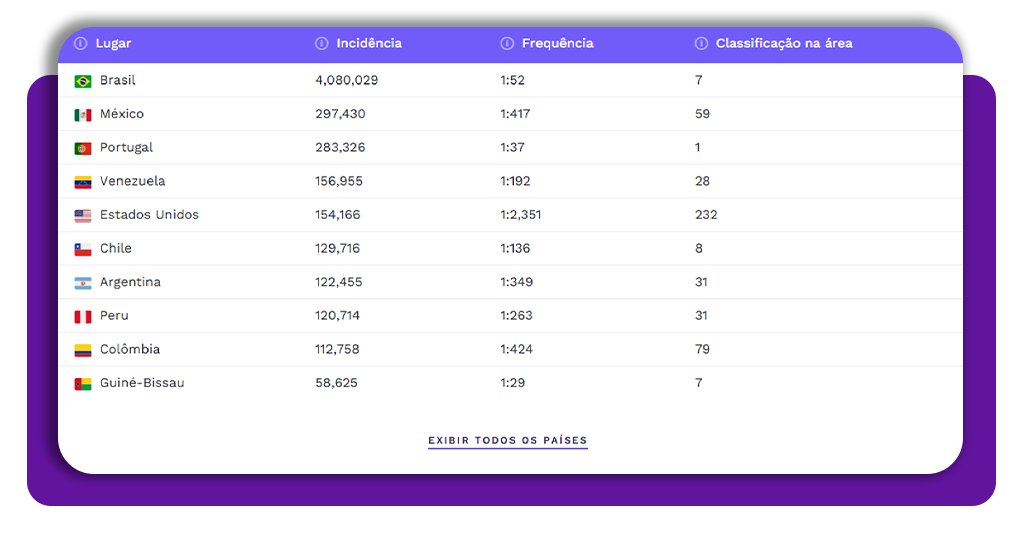1024x536 pixels.
Task: Click the info icon beside Lugar
Action: click(x=81, y=44)
